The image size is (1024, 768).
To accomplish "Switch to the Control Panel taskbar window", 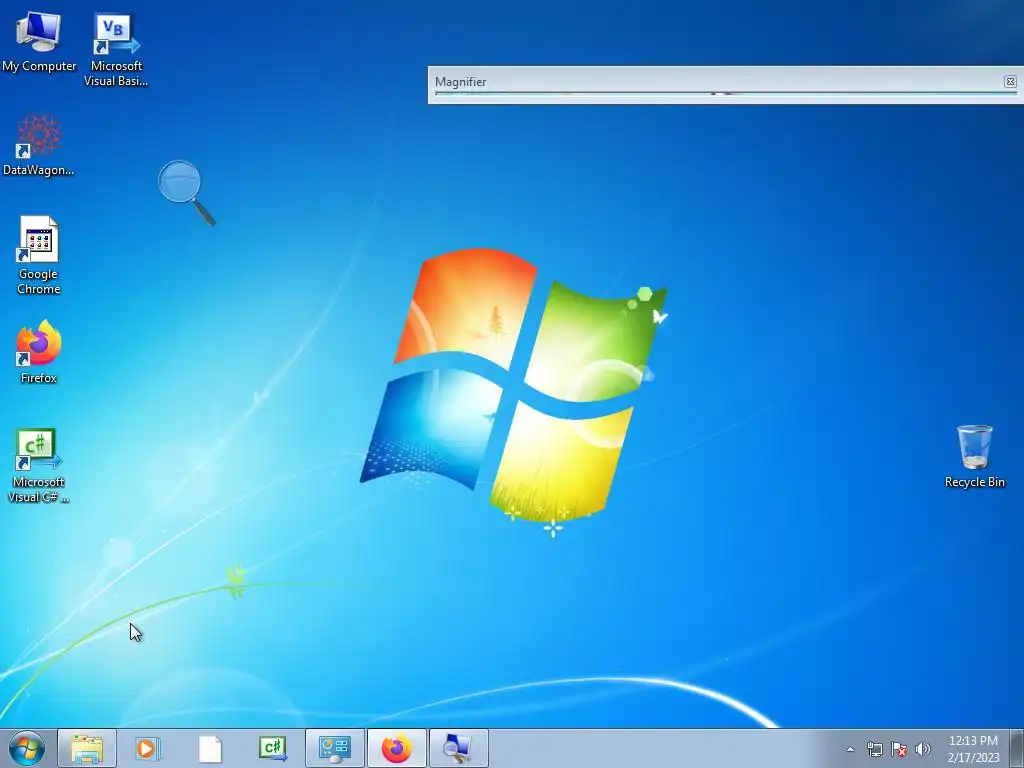I will click(335, 748).
